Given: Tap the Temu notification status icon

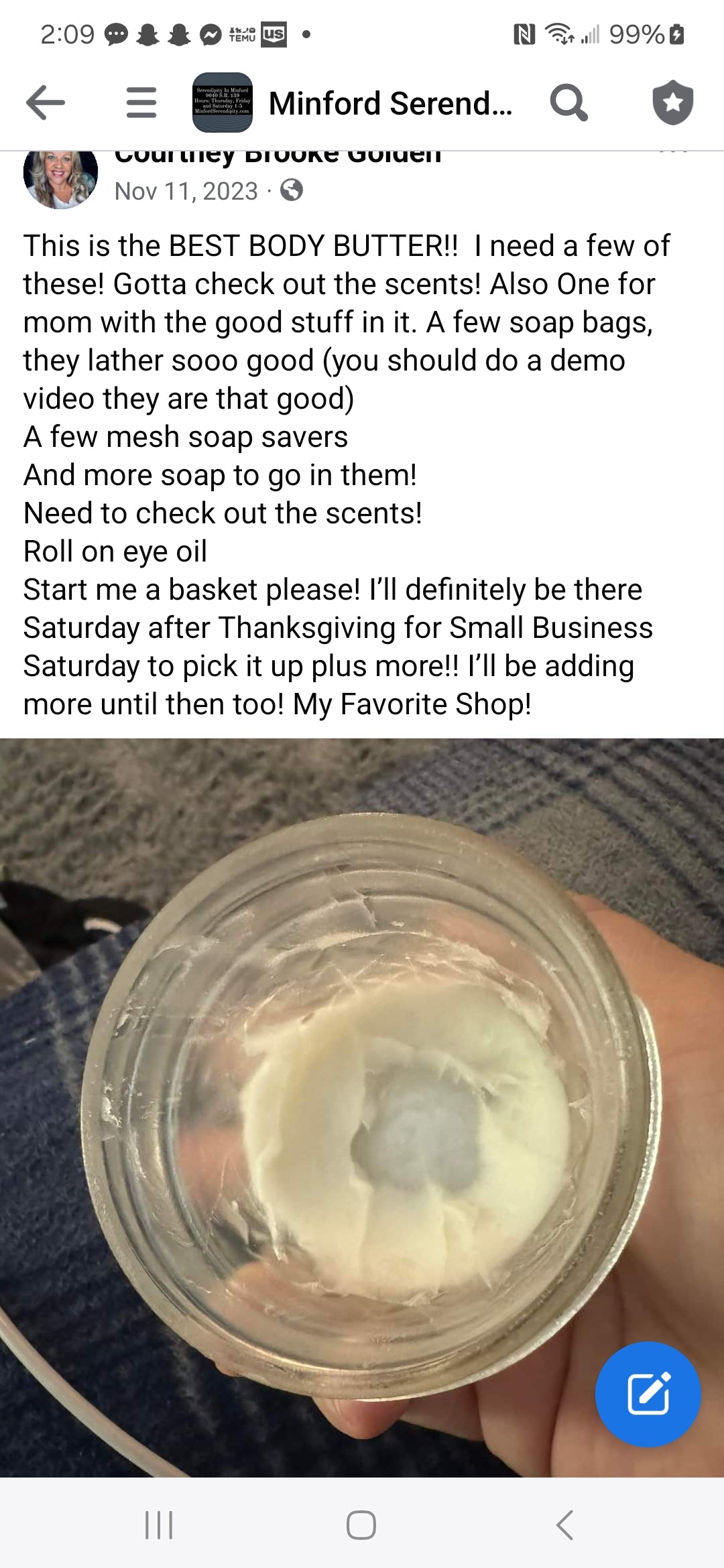Looking at the screenshot, I should 242,34.
